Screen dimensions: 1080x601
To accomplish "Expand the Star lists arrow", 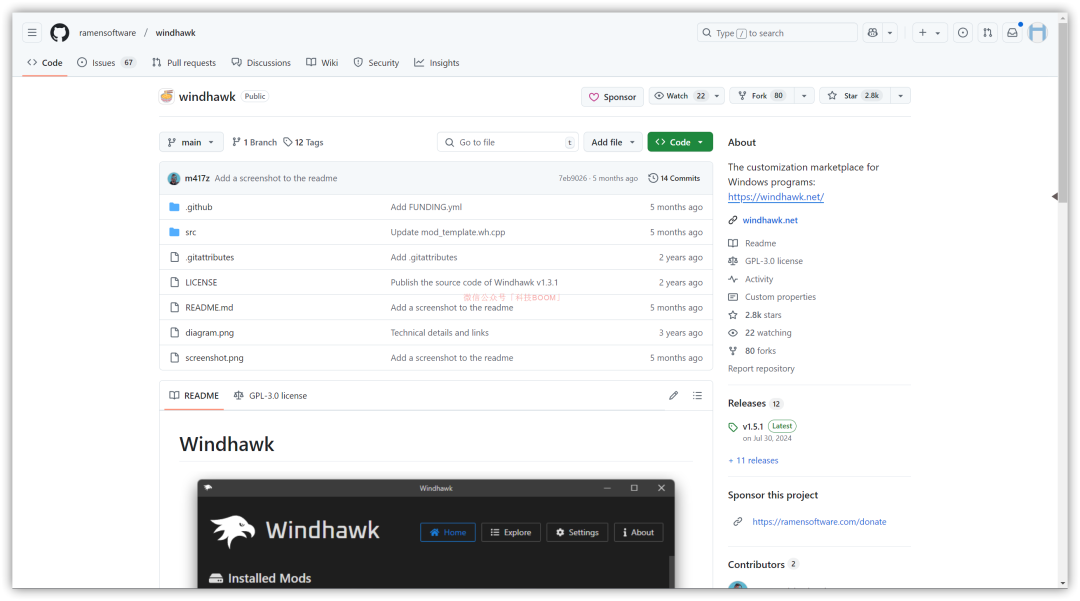I will coord(900,96).
